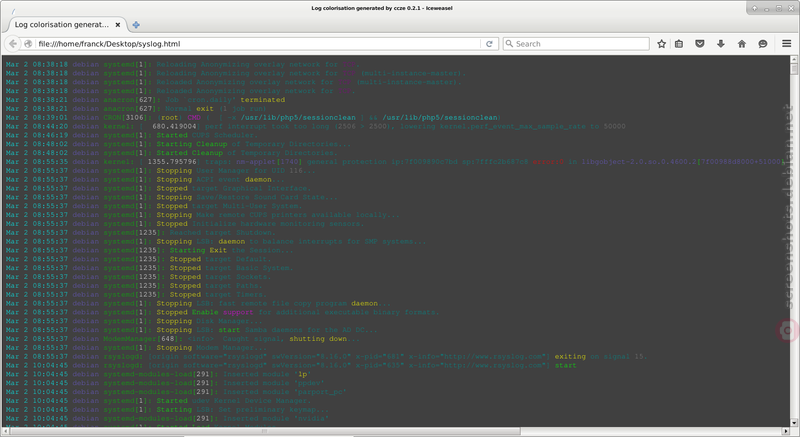
Task: Click 'support' in Stopped Enable line
Action: (238, 312)
